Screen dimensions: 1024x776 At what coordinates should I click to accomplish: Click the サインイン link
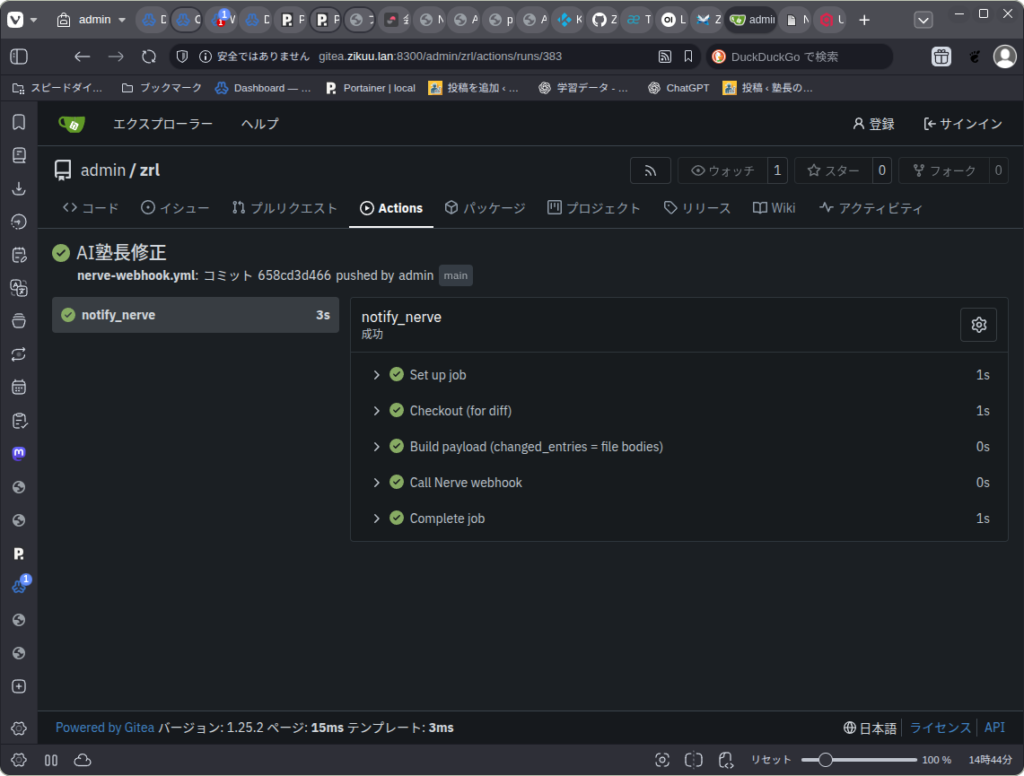point(962,124)
